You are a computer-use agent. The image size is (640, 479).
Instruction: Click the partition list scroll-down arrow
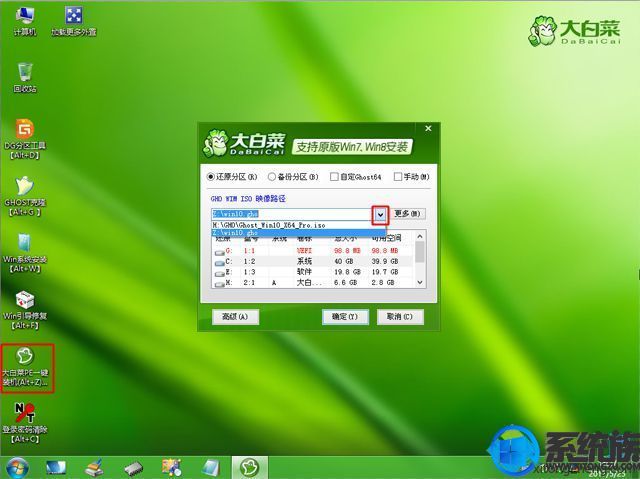click(420, 282)
